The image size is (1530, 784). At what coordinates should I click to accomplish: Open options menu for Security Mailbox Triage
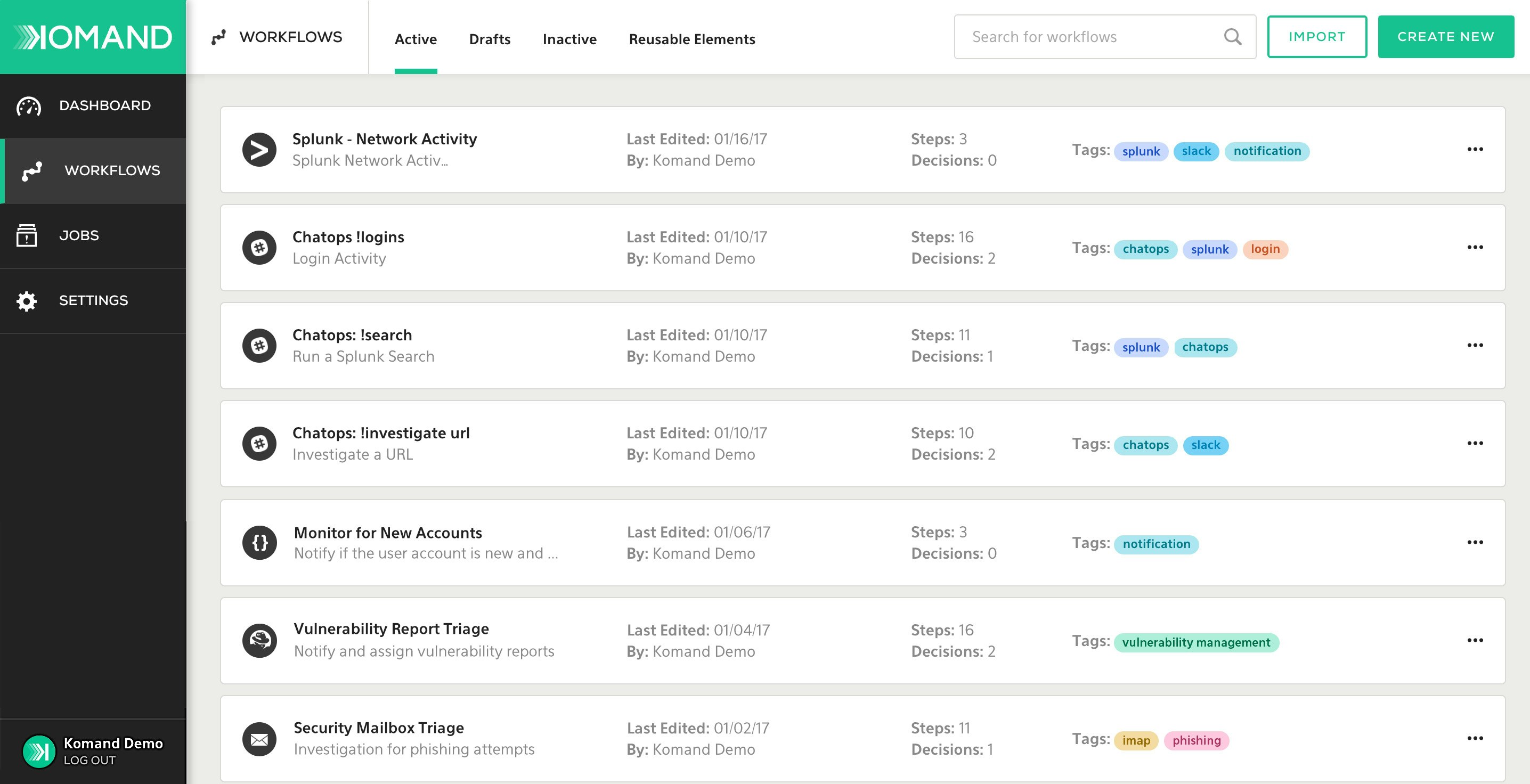click(1475, 738)
